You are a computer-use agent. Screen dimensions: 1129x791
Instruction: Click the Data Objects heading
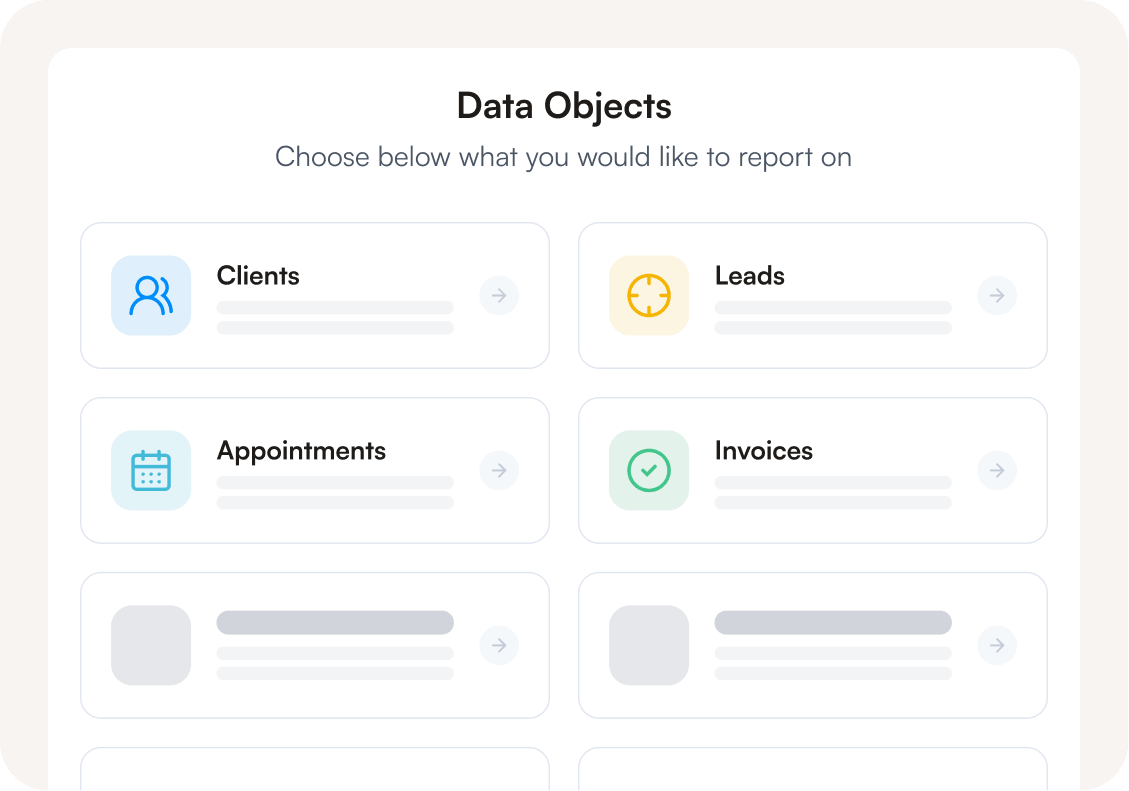point(564,107)
